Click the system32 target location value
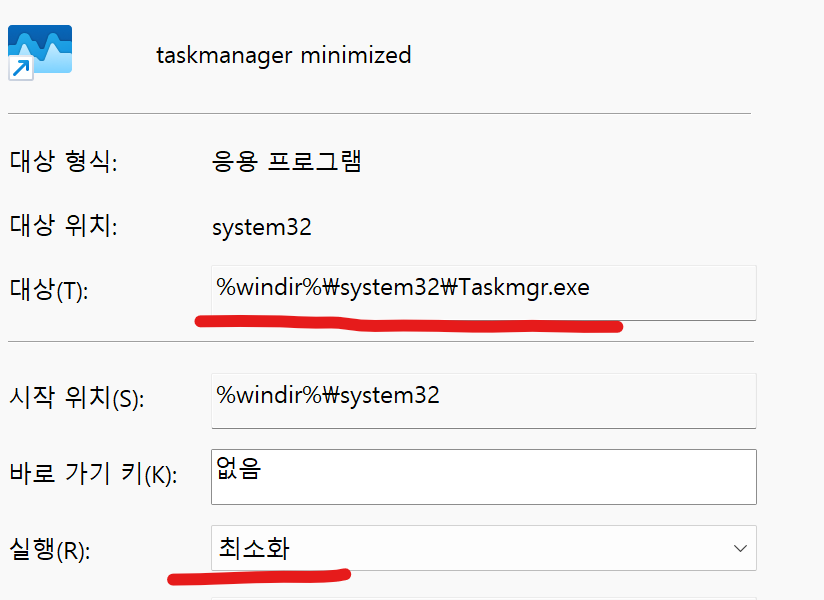824x600 pixels. [262, 227]
